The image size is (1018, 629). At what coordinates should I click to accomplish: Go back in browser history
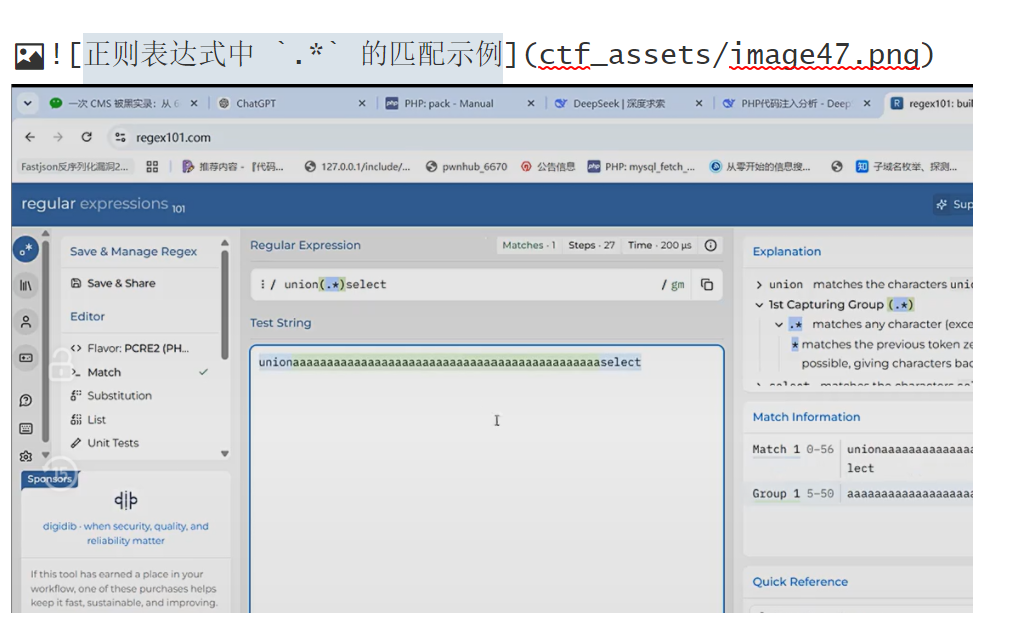tap(30, 137)
